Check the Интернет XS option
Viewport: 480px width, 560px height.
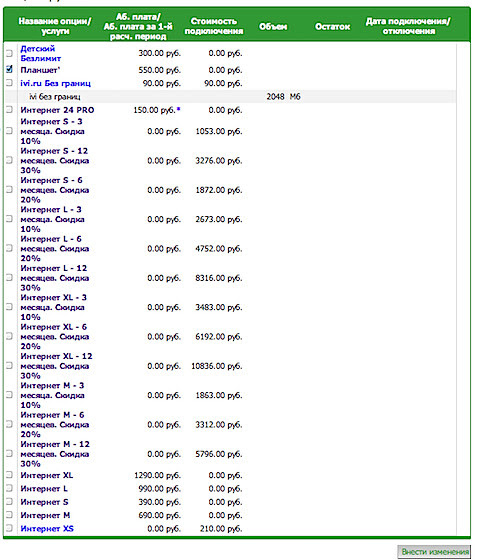pyautogui.click(x=9, y=528)
